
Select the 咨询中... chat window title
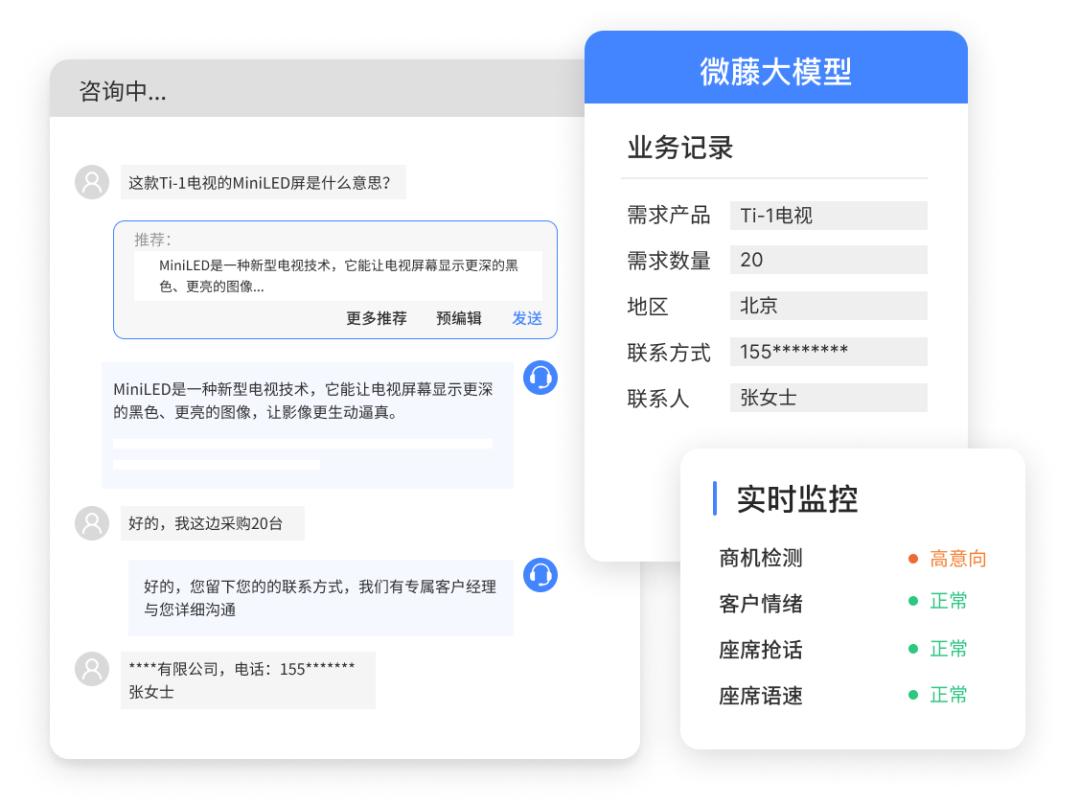click(x=123, y=93)
